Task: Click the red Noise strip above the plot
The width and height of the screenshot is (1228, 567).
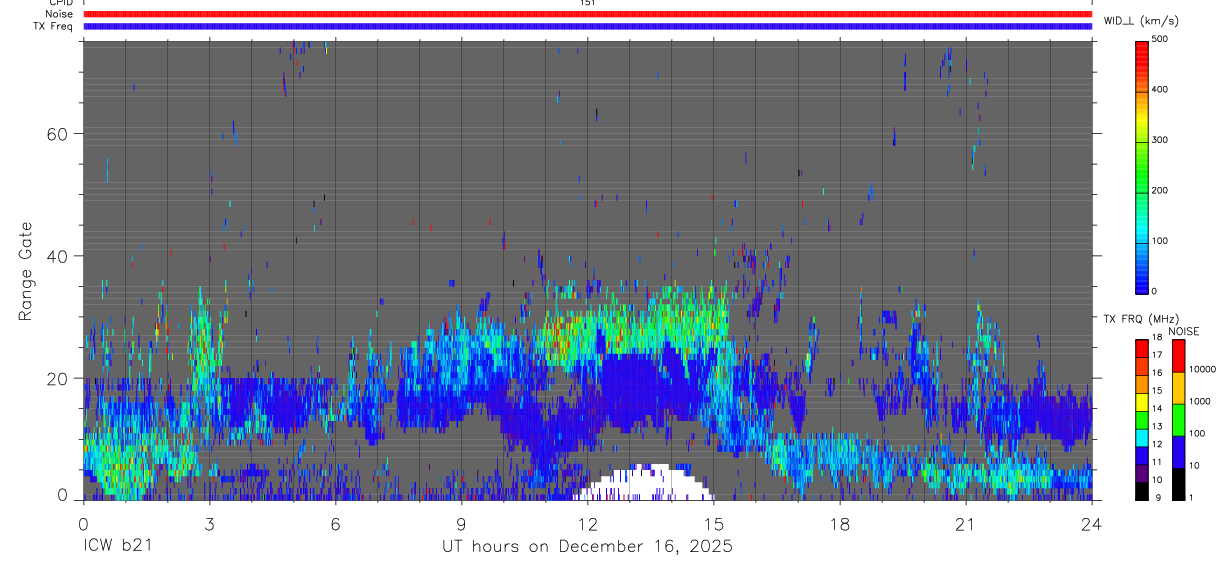Action: 588,14
